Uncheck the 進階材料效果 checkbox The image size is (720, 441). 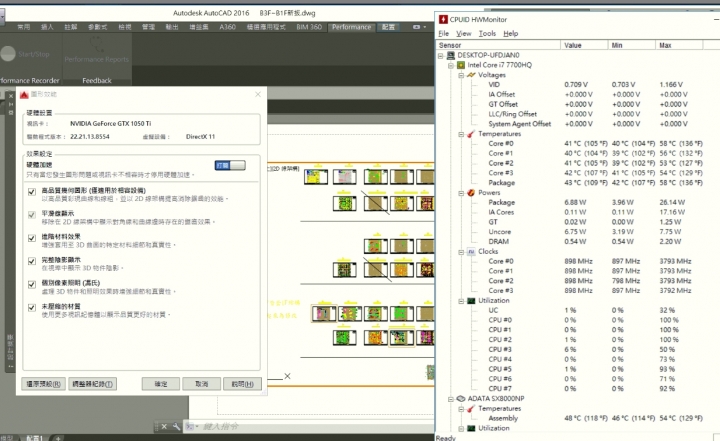click(x=32, y=238)
